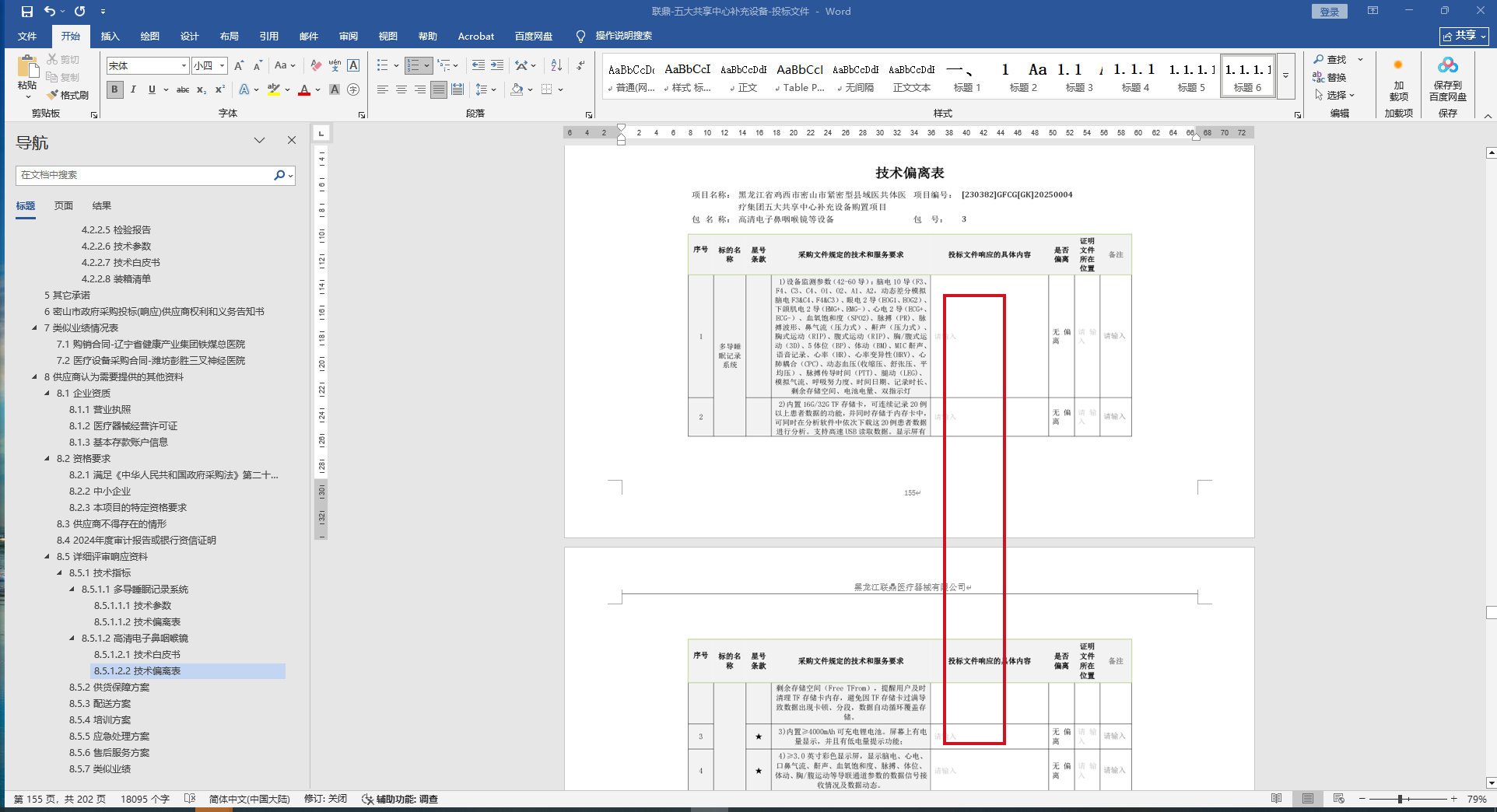Open the 布局 (Layout) tab

[230, 36]
